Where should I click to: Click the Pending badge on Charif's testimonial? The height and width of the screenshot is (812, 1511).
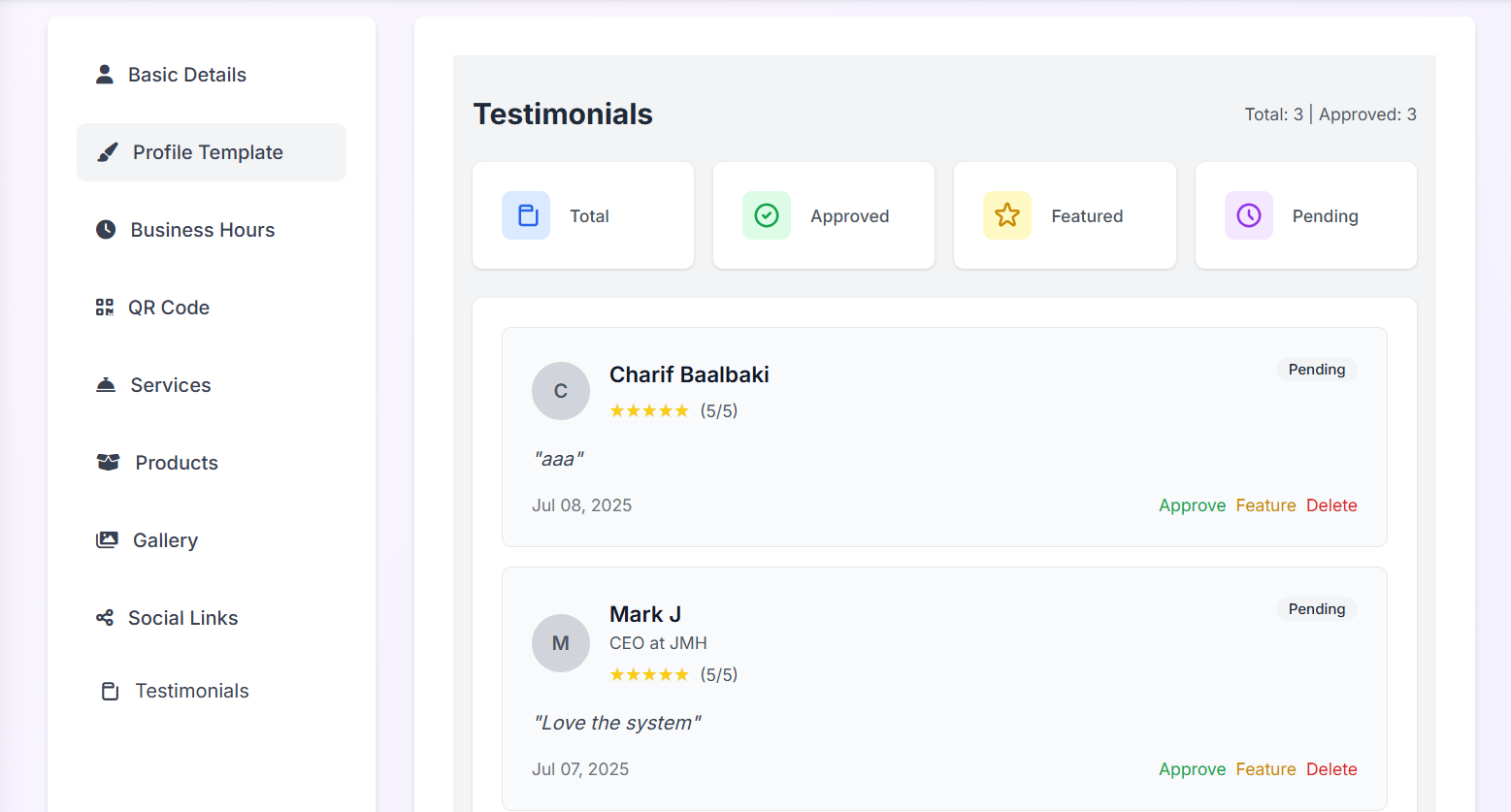pos(1316,369)
